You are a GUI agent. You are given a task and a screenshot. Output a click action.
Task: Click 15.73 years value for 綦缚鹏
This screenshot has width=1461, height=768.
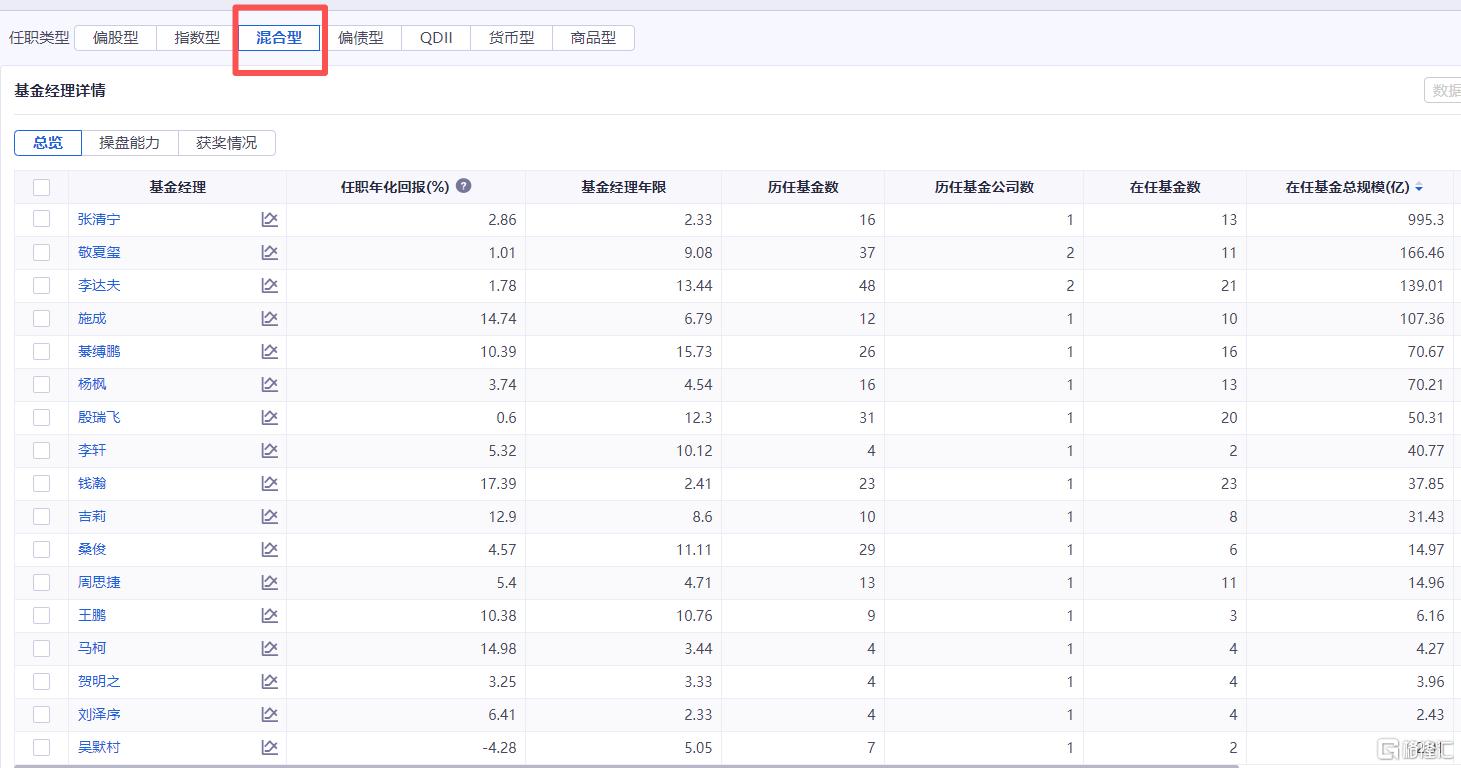[x=694, y=351]
